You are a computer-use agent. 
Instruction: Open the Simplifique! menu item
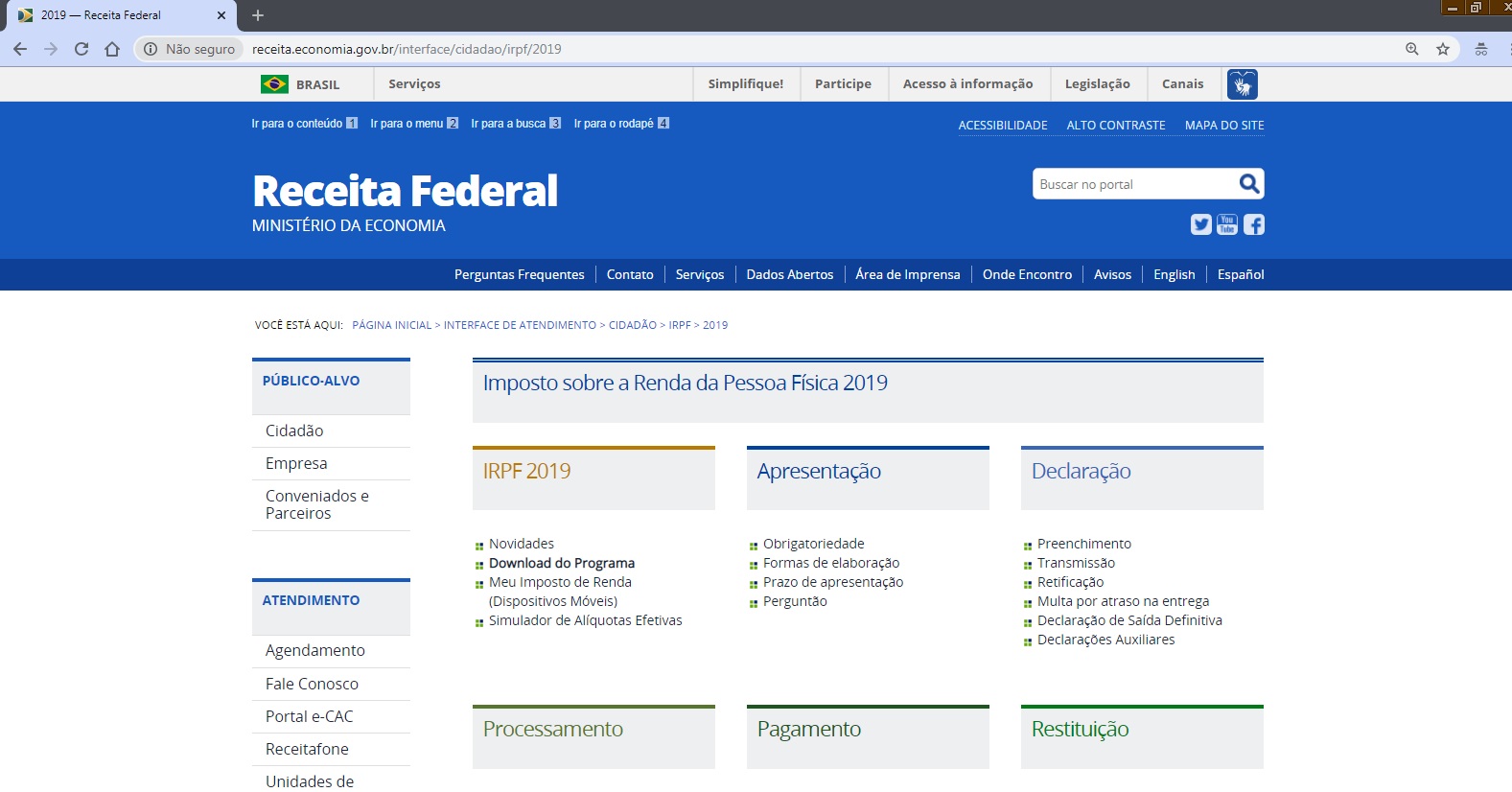(746, 84)
